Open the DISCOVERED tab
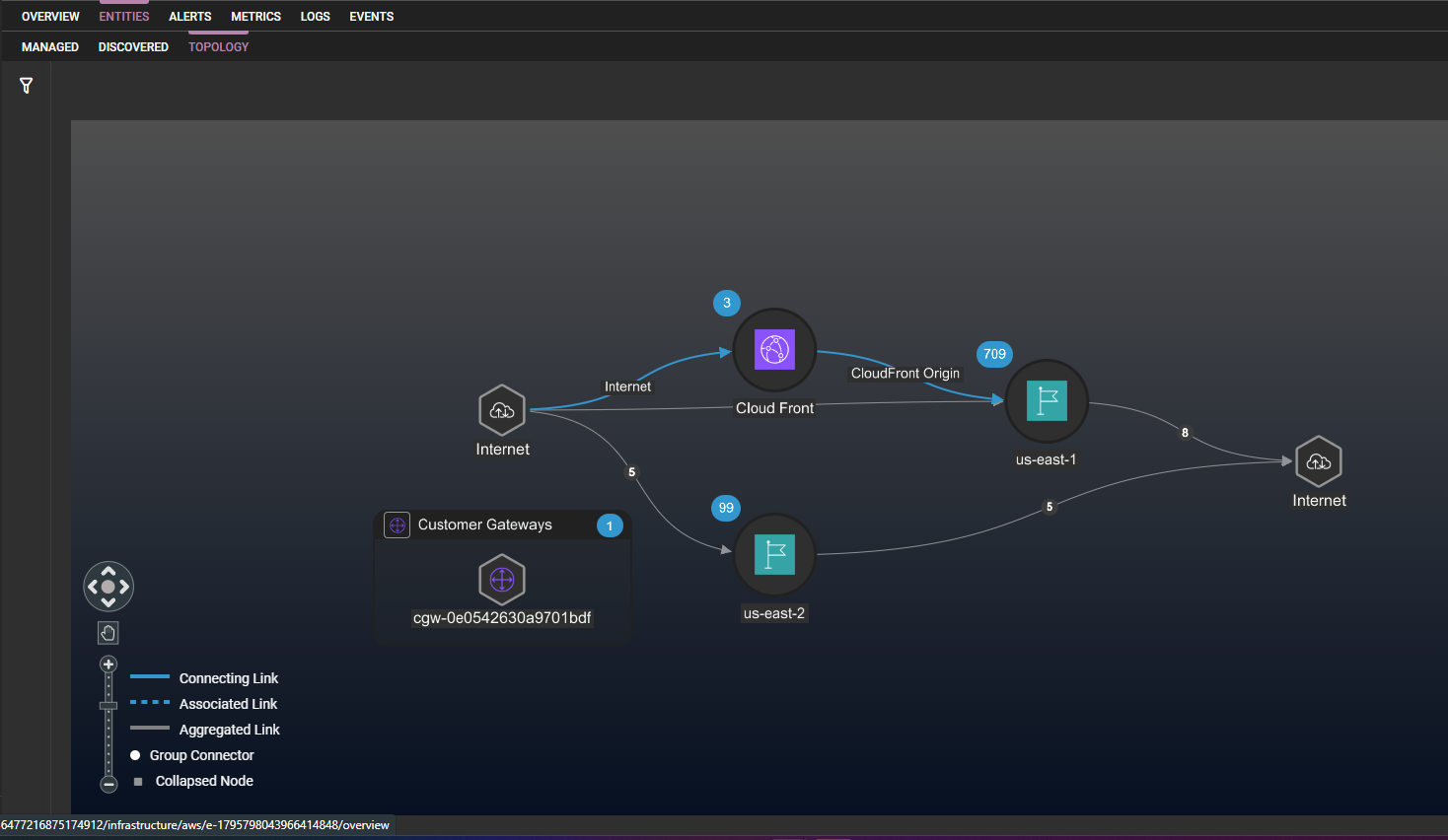 coord(133,46)
